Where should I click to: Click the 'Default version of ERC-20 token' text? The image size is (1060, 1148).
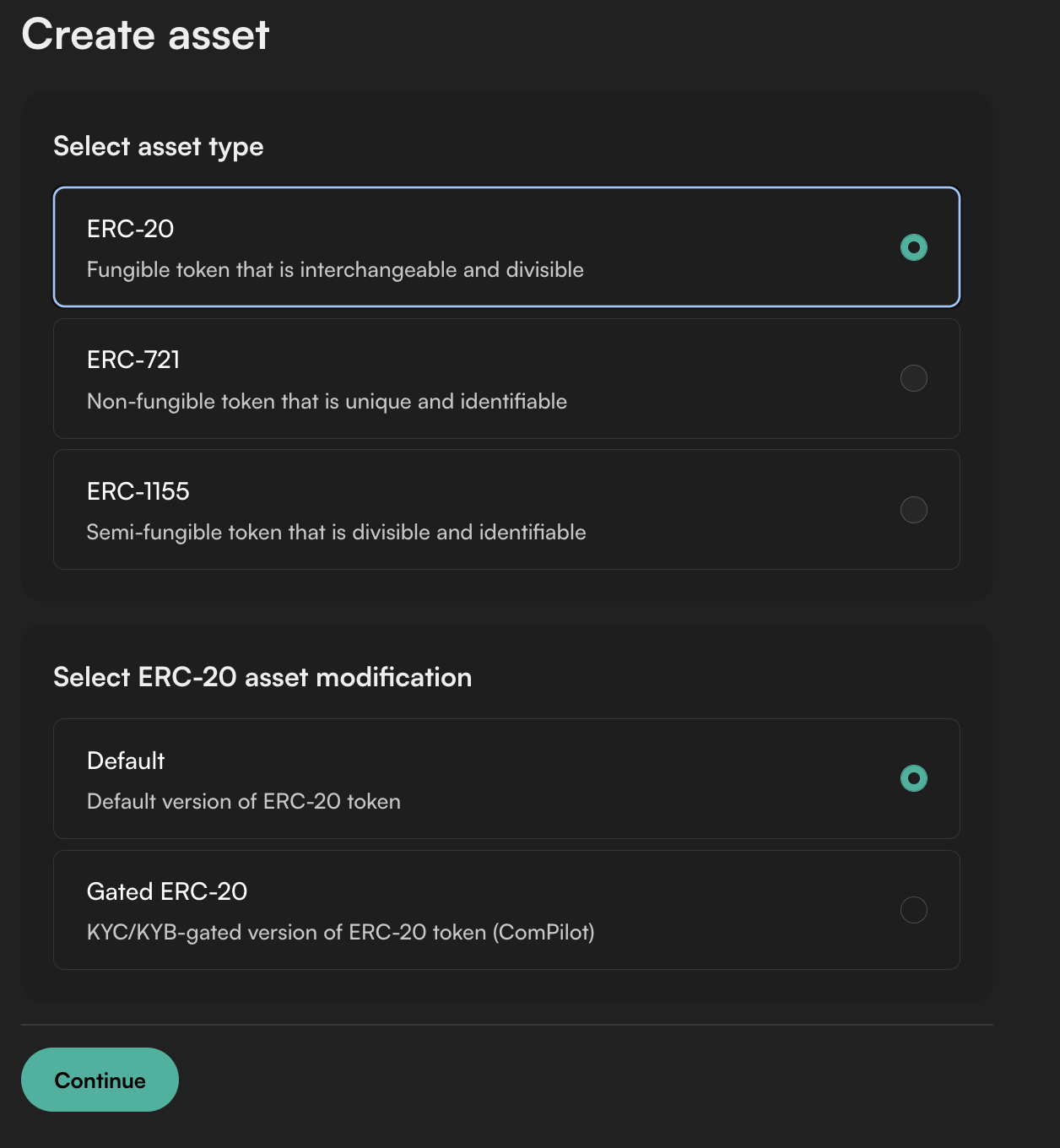pyautogui.click(x=244, y=802)
